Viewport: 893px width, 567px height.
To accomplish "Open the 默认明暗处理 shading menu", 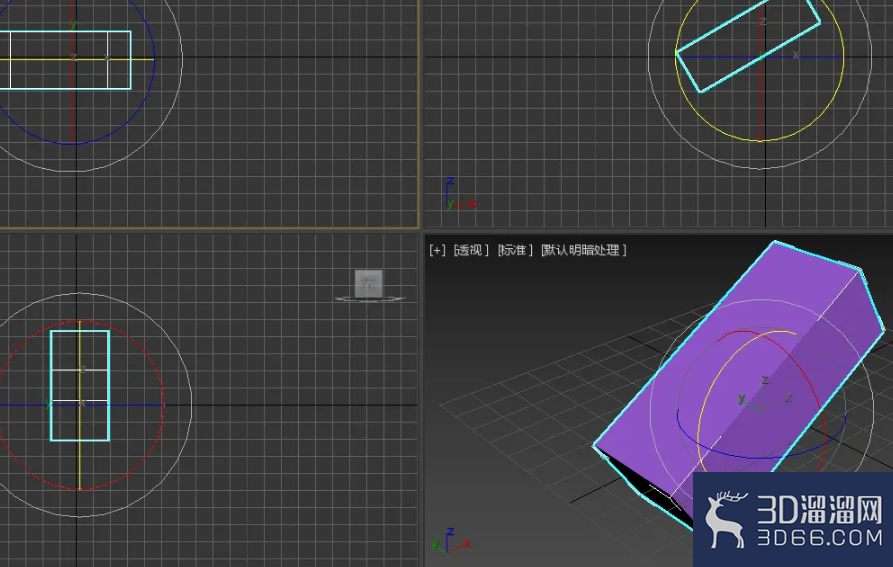I will 583,250.
